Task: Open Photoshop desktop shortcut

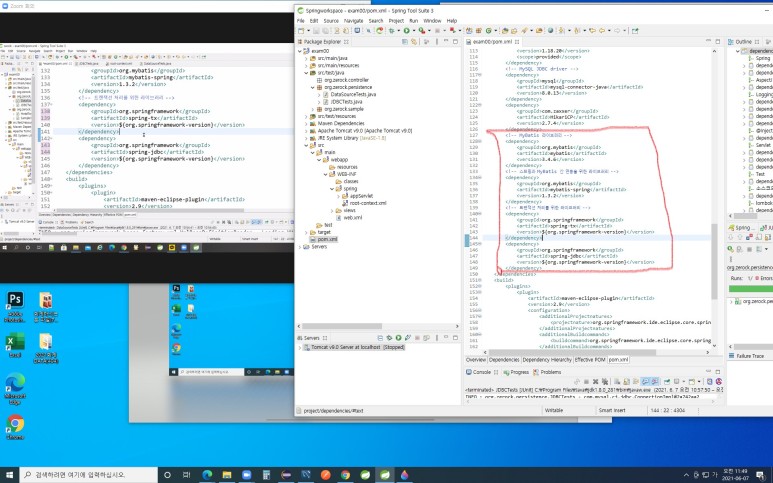Action: pyautogui.click(x=15, y=307)
